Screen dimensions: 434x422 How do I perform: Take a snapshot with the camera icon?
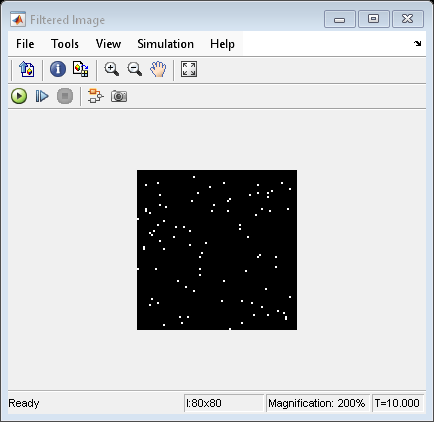coord(119,96)
